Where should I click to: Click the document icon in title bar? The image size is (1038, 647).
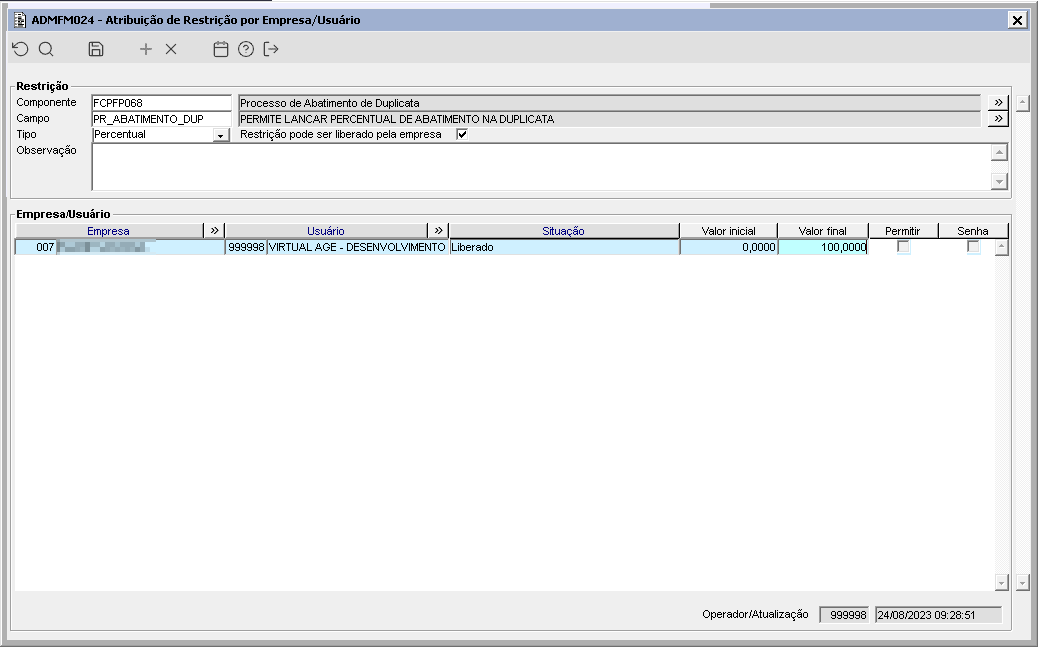coord(20,20)
